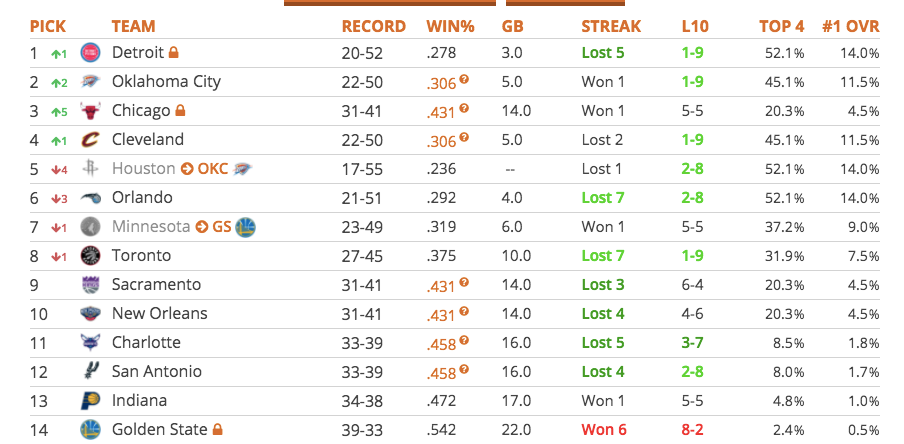The image size is (904, 444).
Task: Click the orange GS pick-owner link
Action: point(221,226)
